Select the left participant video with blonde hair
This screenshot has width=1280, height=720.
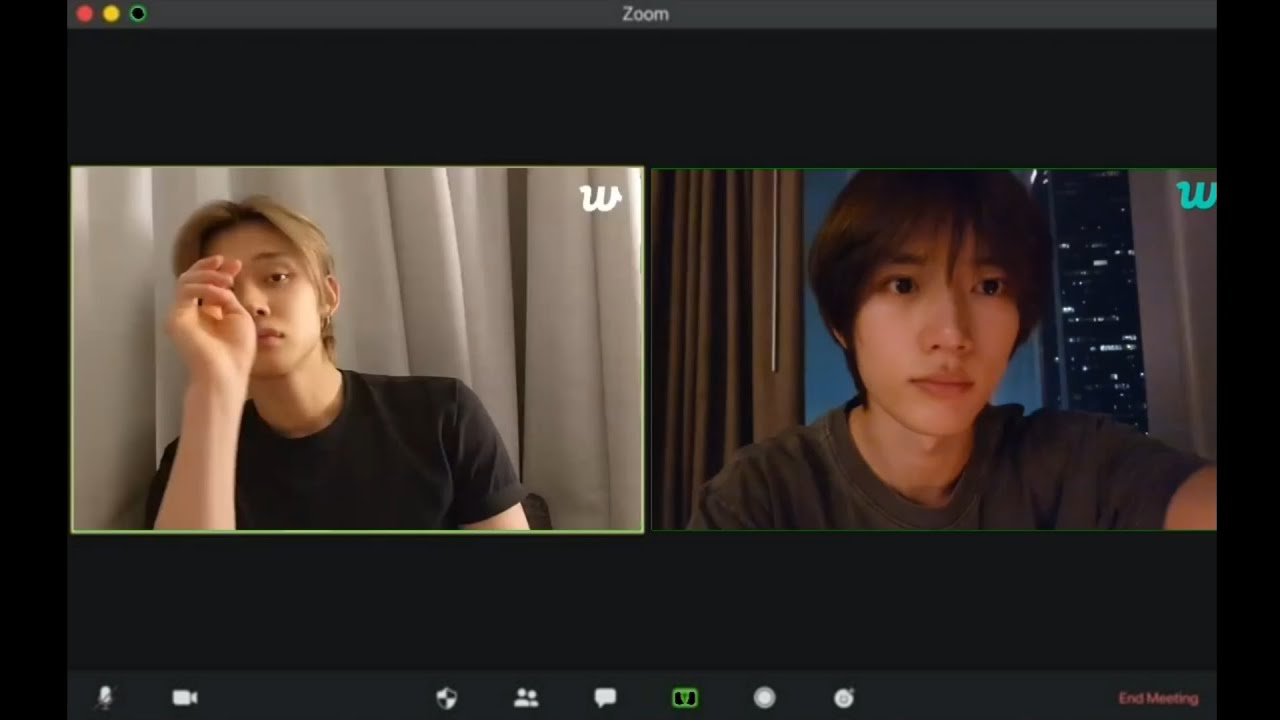[357, 349]
